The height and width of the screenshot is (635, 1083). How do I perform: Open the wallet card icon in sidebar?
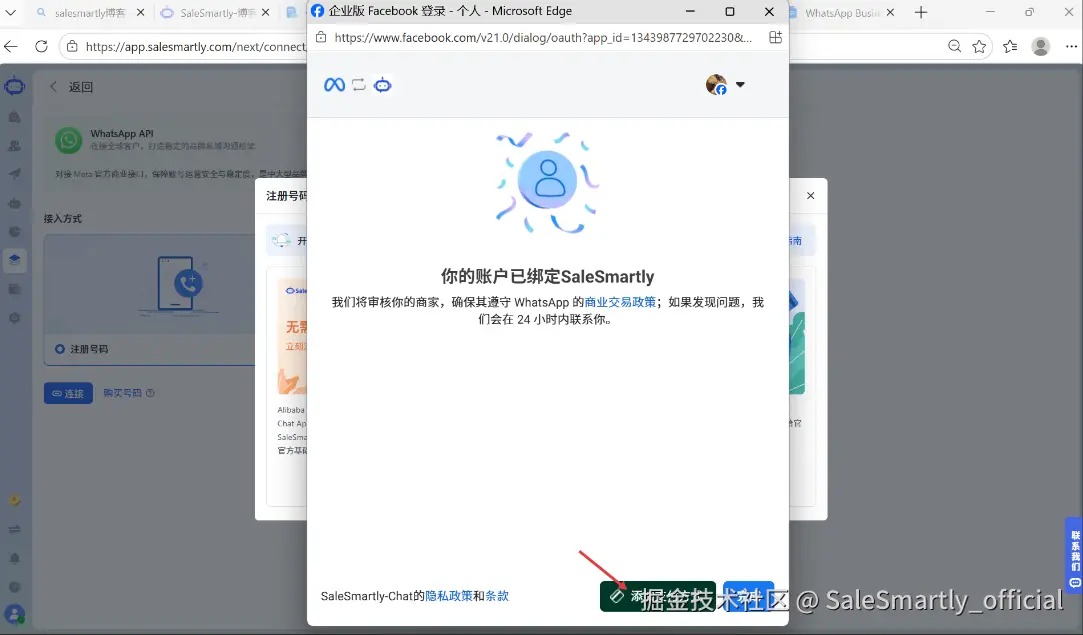click(x=15, y=289)
